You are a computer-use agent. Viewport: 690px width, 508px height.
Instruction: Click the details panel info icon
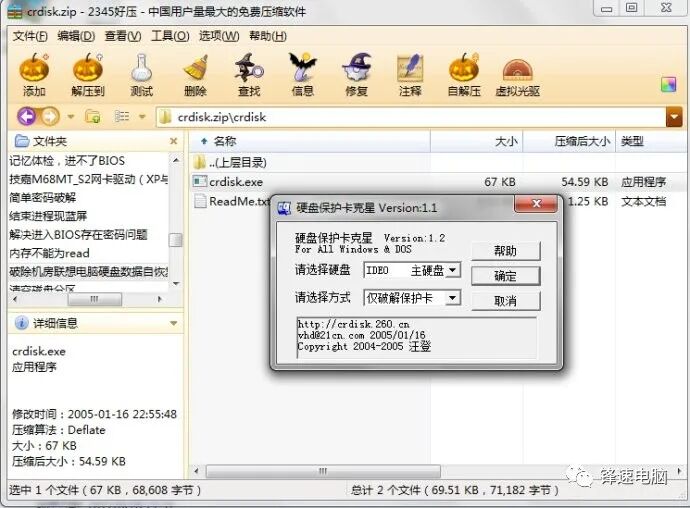coord(21,323)
